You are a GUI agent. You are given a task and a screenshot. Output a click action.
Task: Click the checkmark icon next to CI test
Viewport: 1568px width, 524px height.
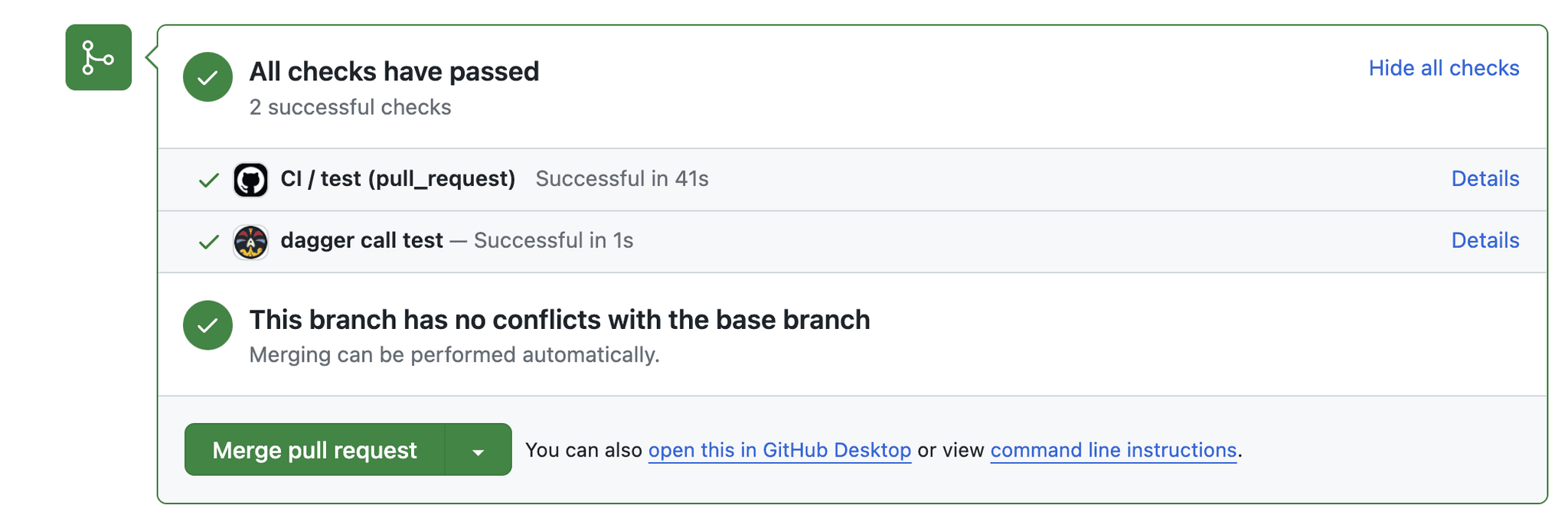coord(207,179)
